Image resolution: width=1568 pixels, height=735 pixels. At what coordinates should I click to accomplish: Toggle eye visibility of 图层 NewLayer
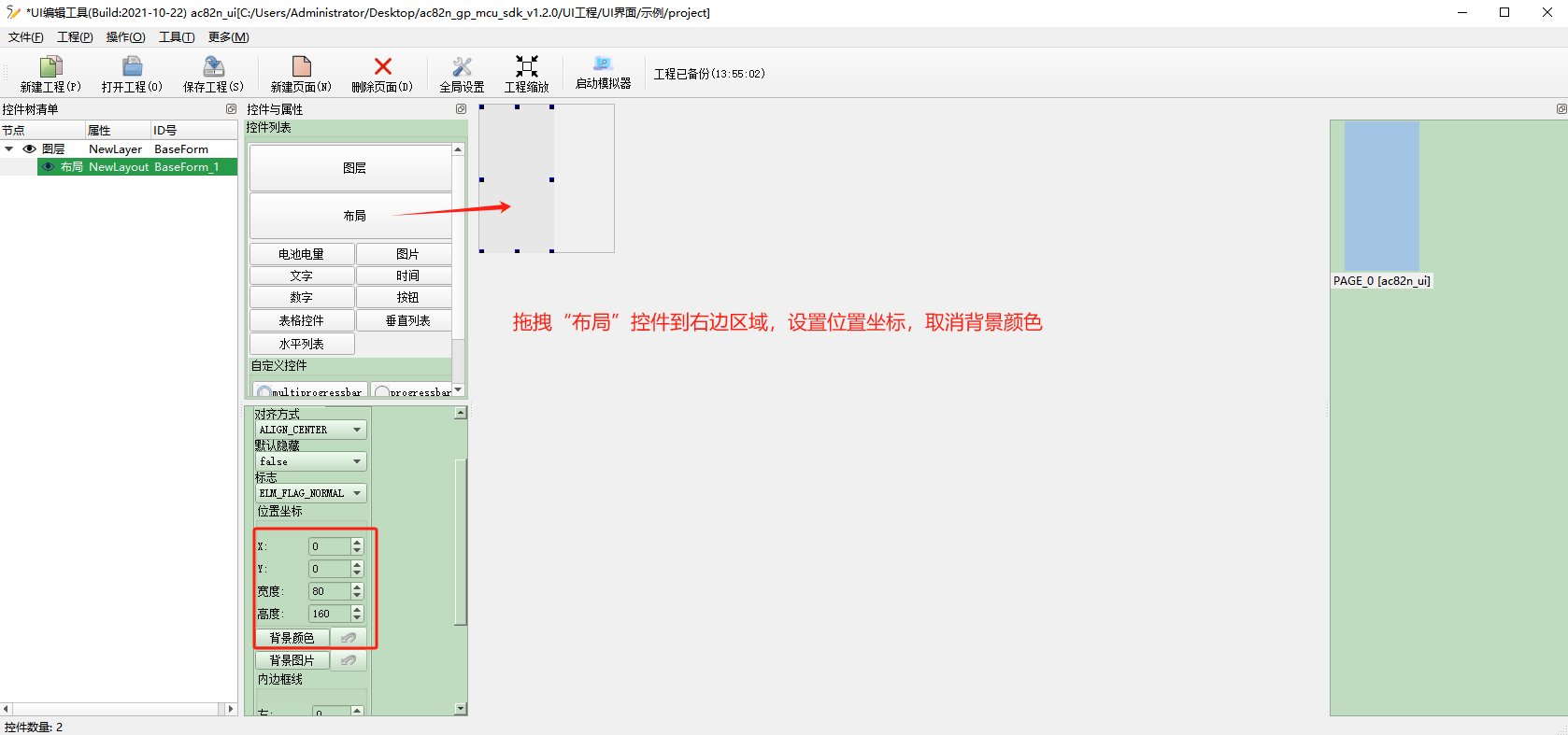pos(29,149)
